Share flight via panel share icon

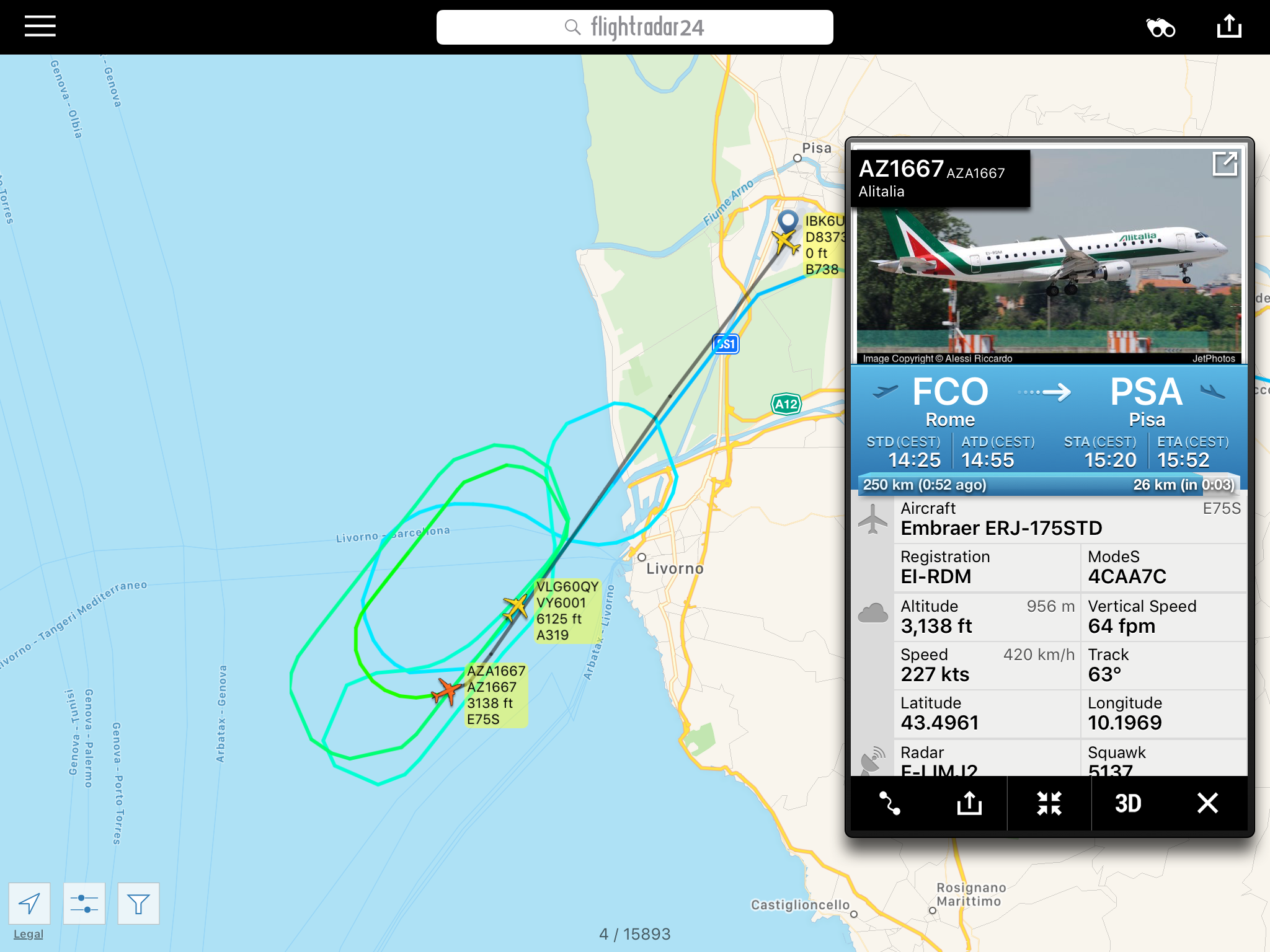(x=969, y=803)
